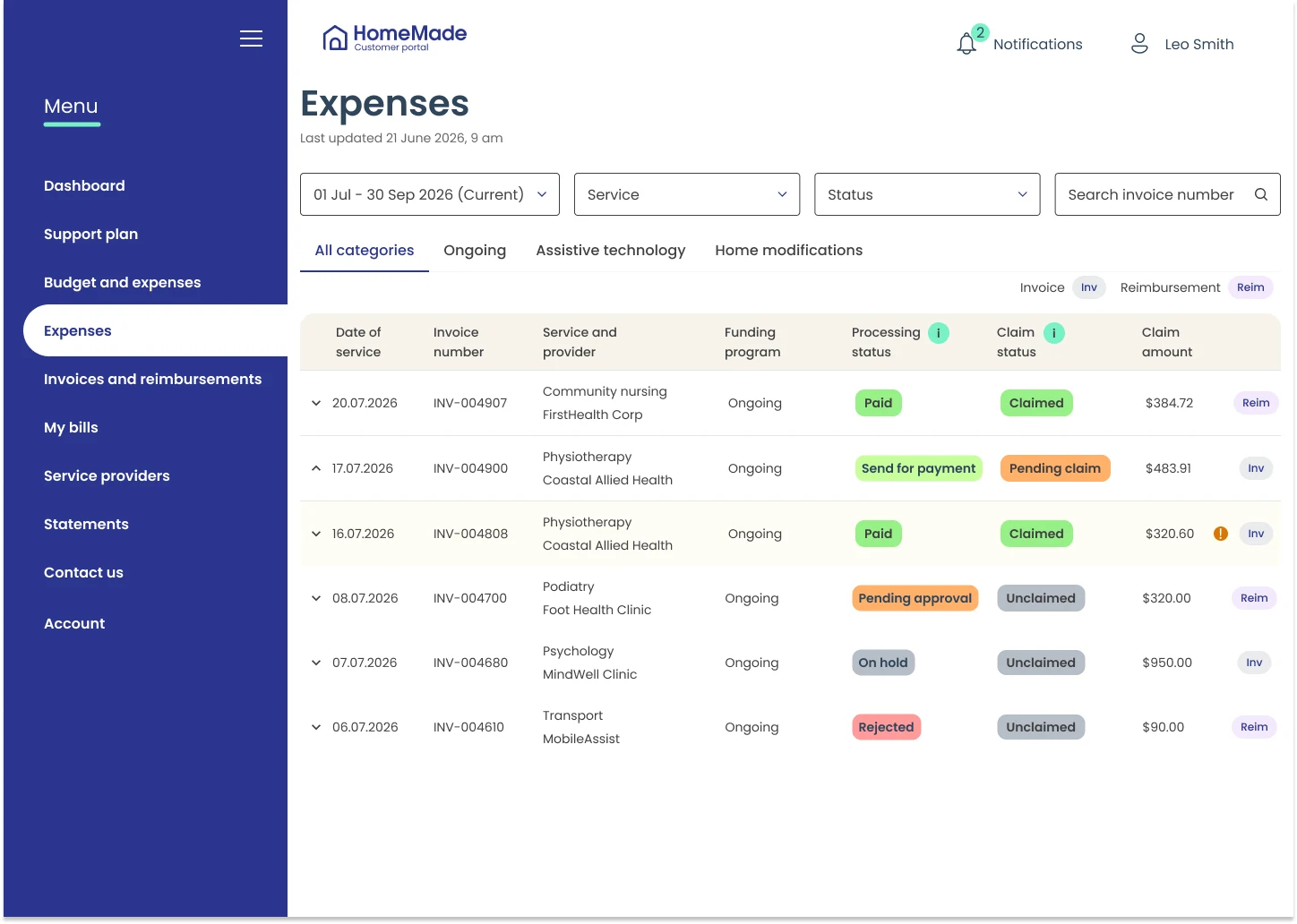
Task: Open the Service filter dropdown
Action: coord(687,194)
